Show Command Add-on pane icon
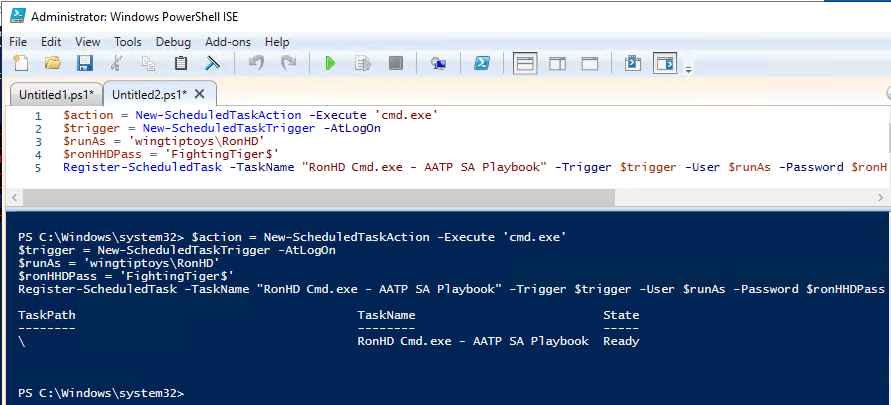This screenshot has height=405, width=891. [665, 63]
